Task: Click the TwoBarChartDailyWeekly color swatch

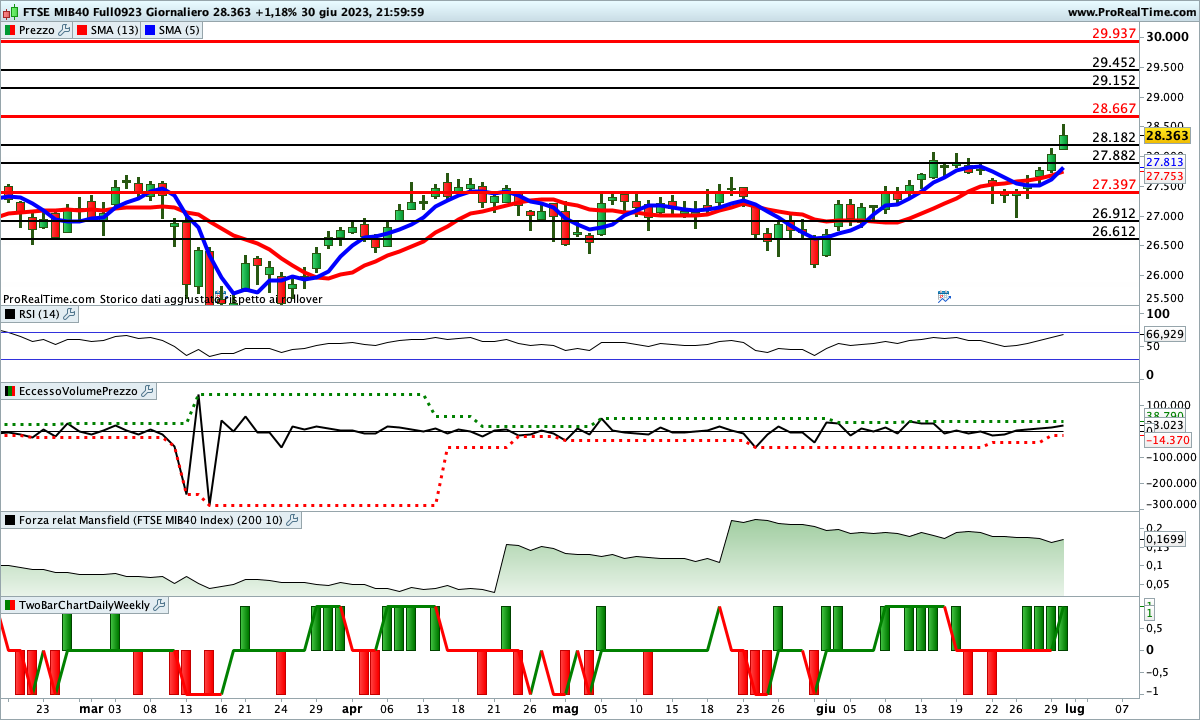Action: pyautogui.click(x=9, y=605)
